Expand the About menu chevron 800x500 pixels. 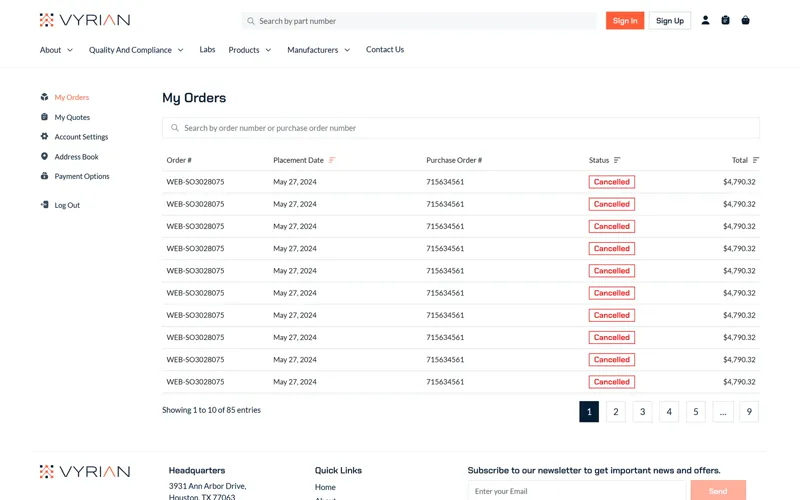pos(70,50)
